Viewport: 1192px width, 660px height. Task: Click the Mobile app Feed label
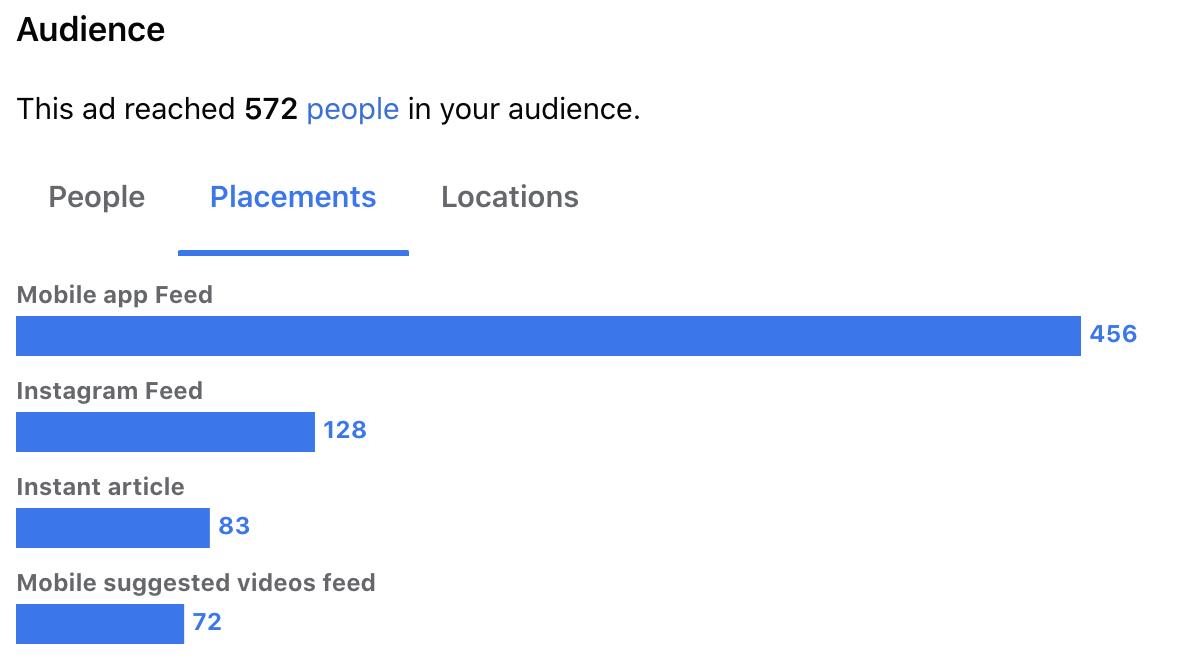click(x=115, y=295)
